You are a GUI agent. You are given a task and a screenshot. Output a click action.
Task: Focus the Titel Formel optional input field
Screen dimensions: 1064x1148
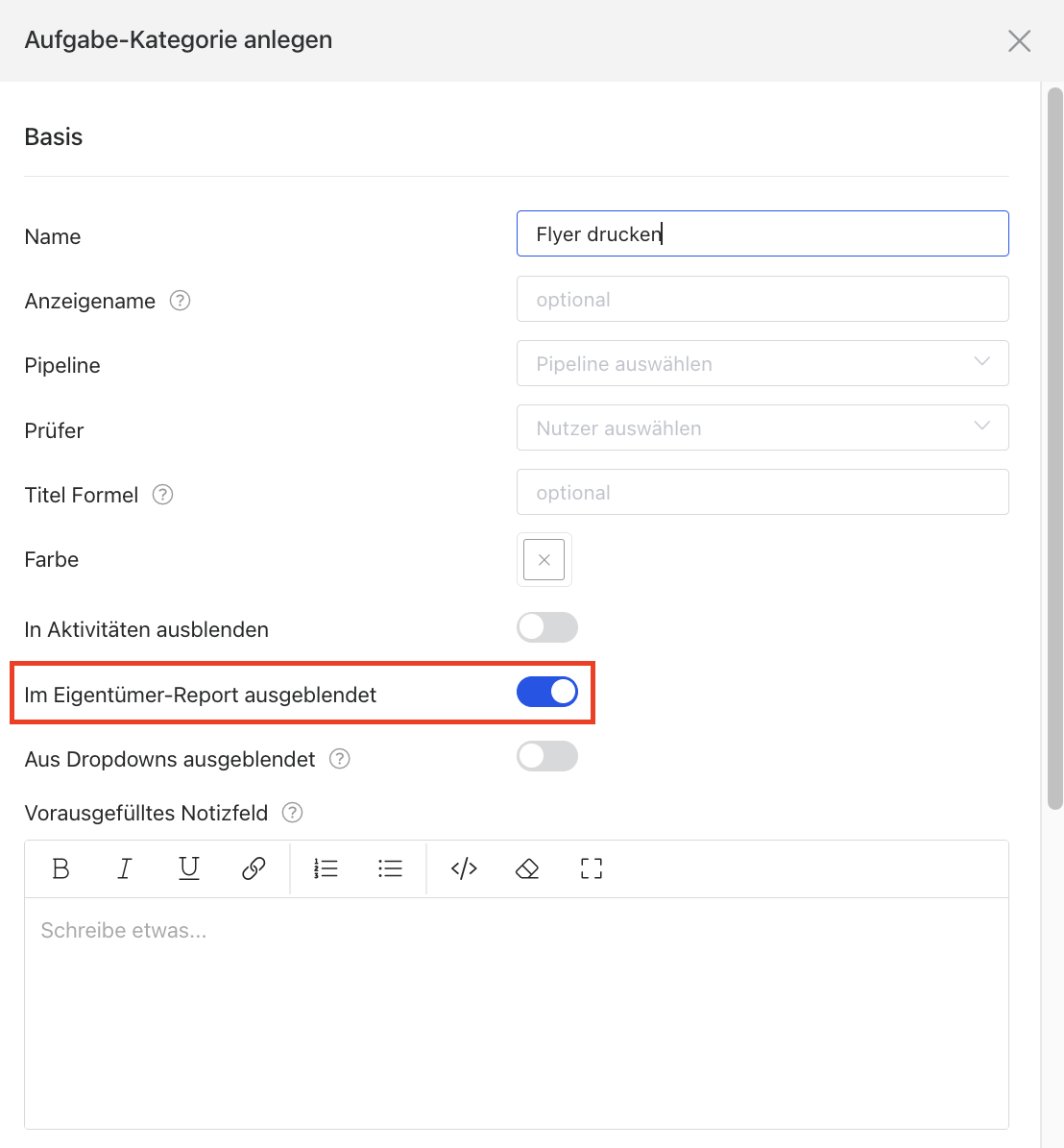pos(762,492)
